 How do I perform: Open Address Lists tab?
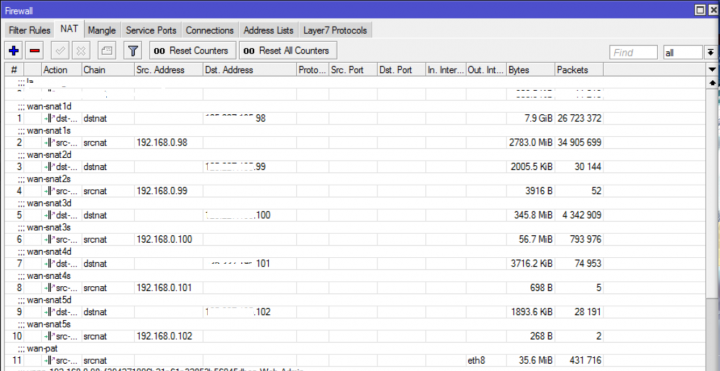coord(268,30)
